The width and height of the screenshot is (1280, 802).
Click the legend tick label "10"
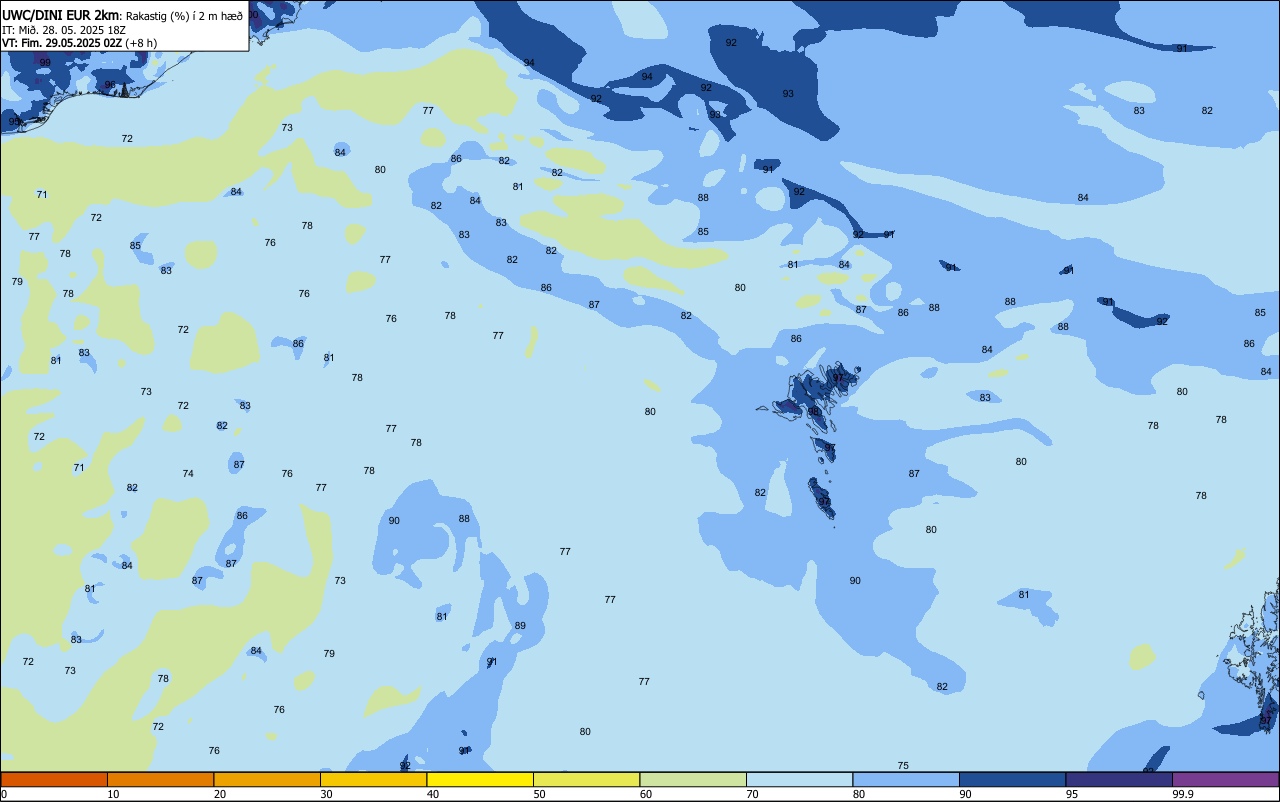(113, 794)
